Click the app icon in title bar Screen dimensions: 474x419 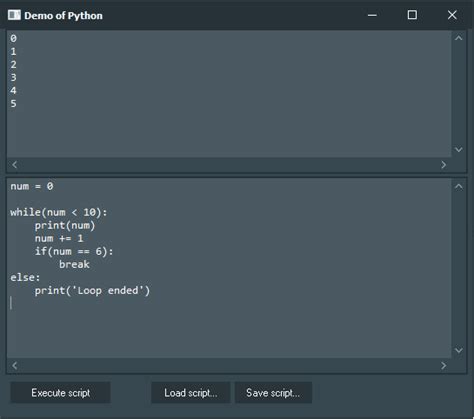(x=14, y=15)
